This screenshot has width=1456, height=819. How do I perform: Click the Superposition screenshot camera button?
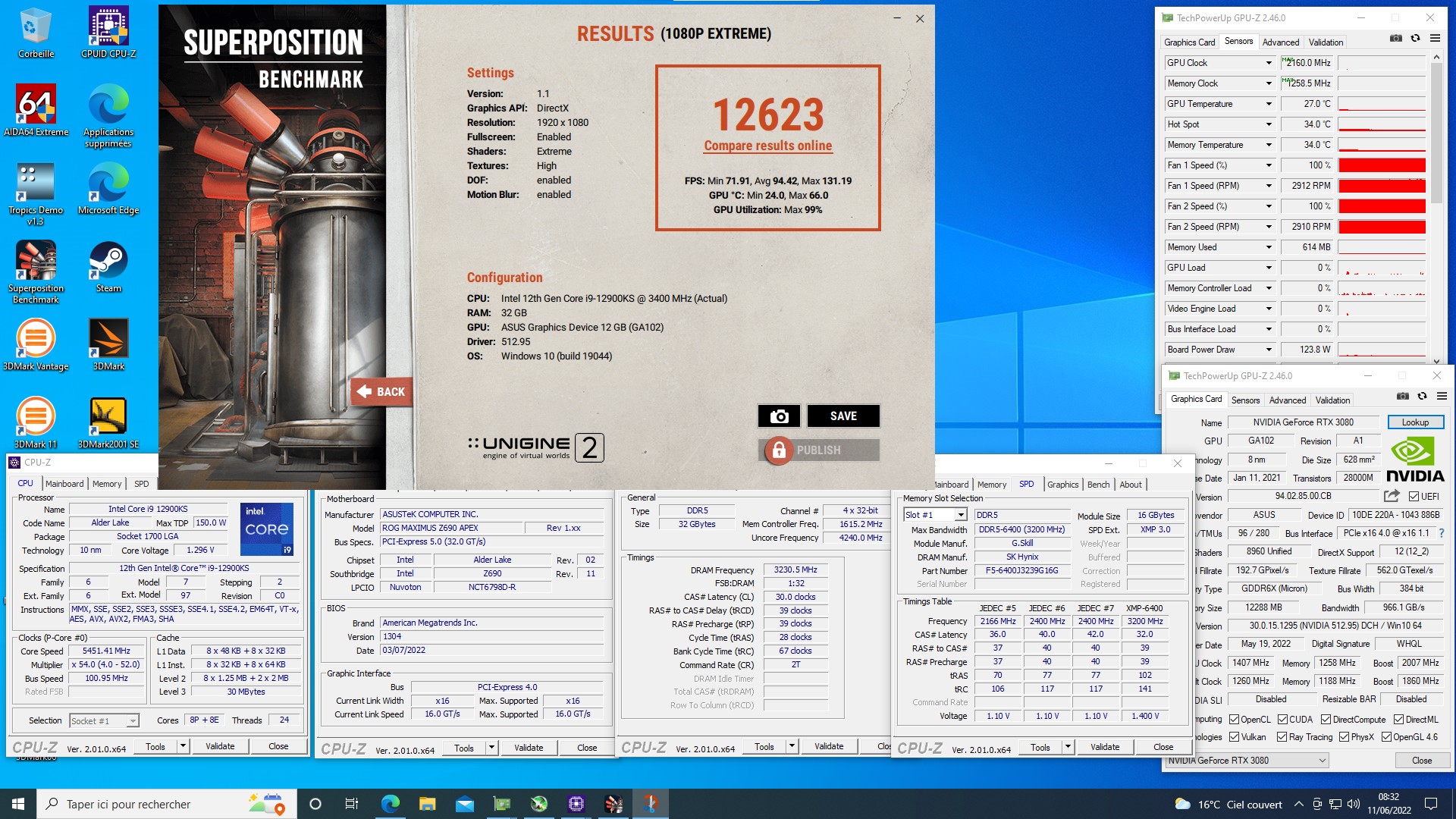tap(779, 416)
